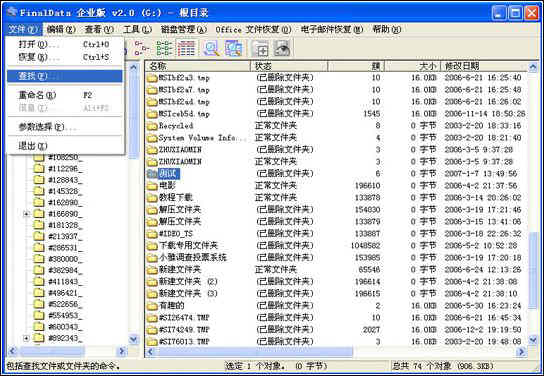Select the MSIceb5d.tmp row
This screenshot has width=544, height=376.
coord(336,114)
